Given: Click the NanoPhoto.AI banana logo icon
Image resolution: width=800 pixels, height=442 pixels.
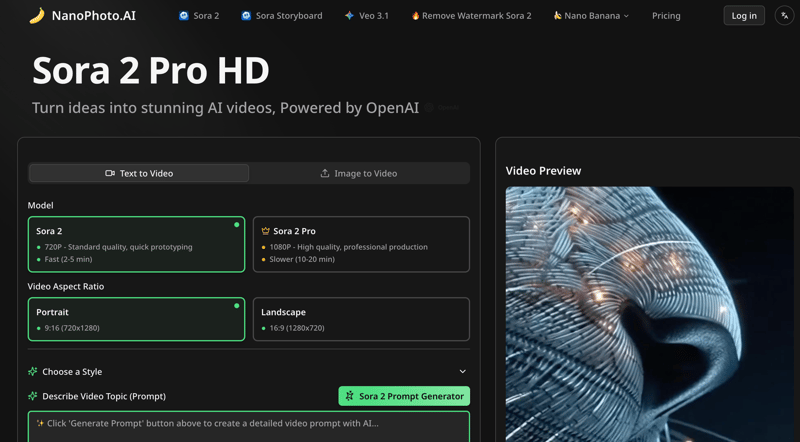Looking at the screenshot, I should (x=37, y=16).
